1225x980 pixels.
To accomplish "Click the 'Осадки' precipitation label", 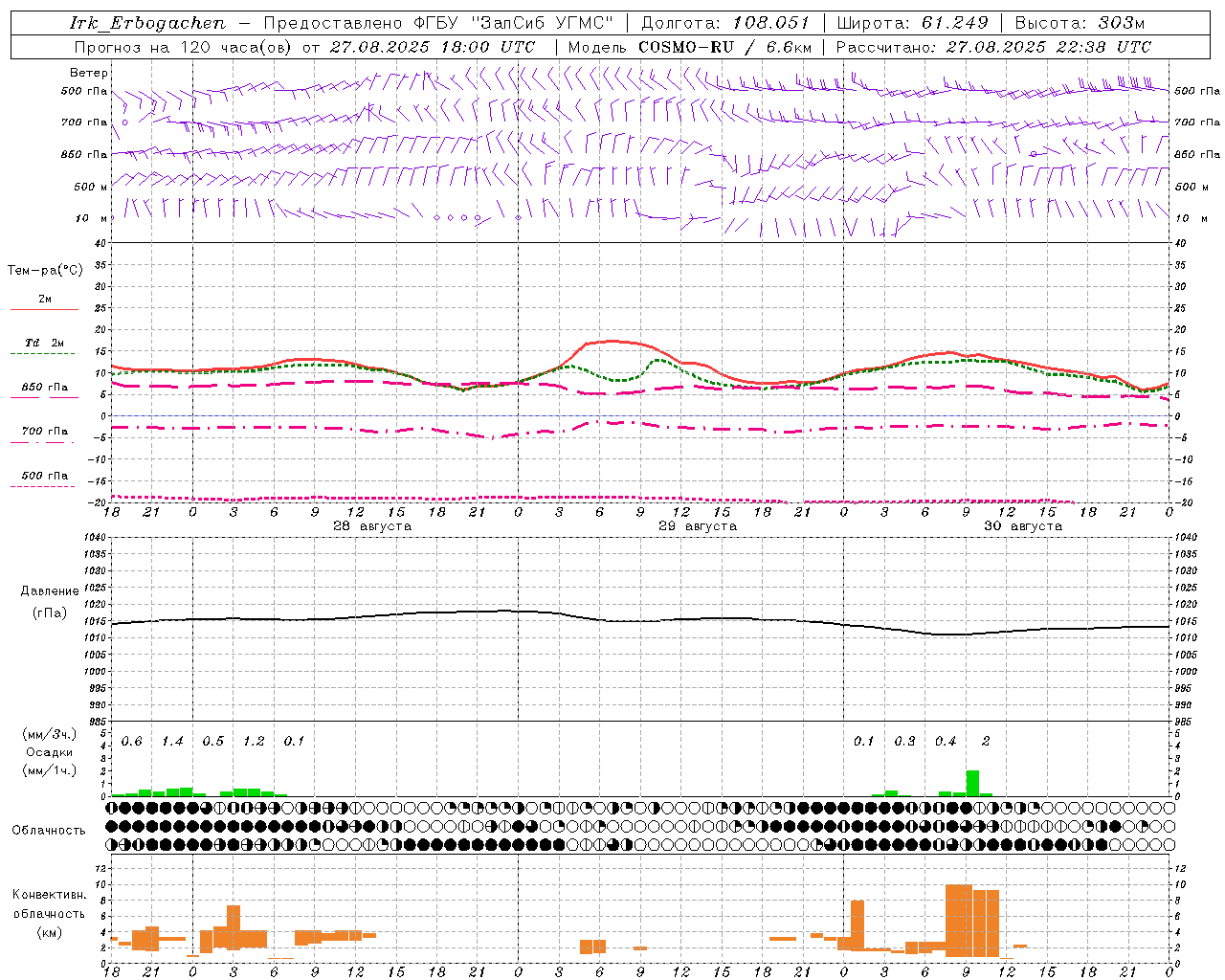I will pyautogui.click(x=50, y=752).
